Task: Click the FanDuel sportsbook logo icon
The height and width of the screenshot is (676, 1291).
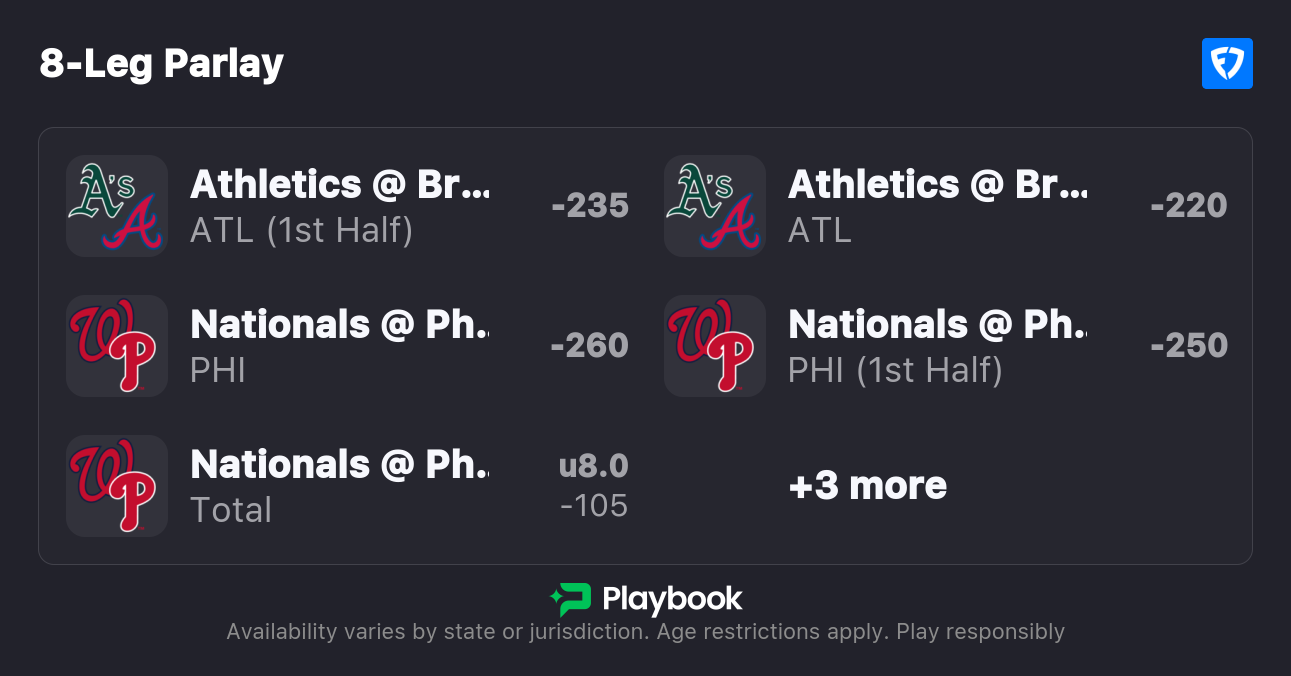Action: coord(1227,64)
